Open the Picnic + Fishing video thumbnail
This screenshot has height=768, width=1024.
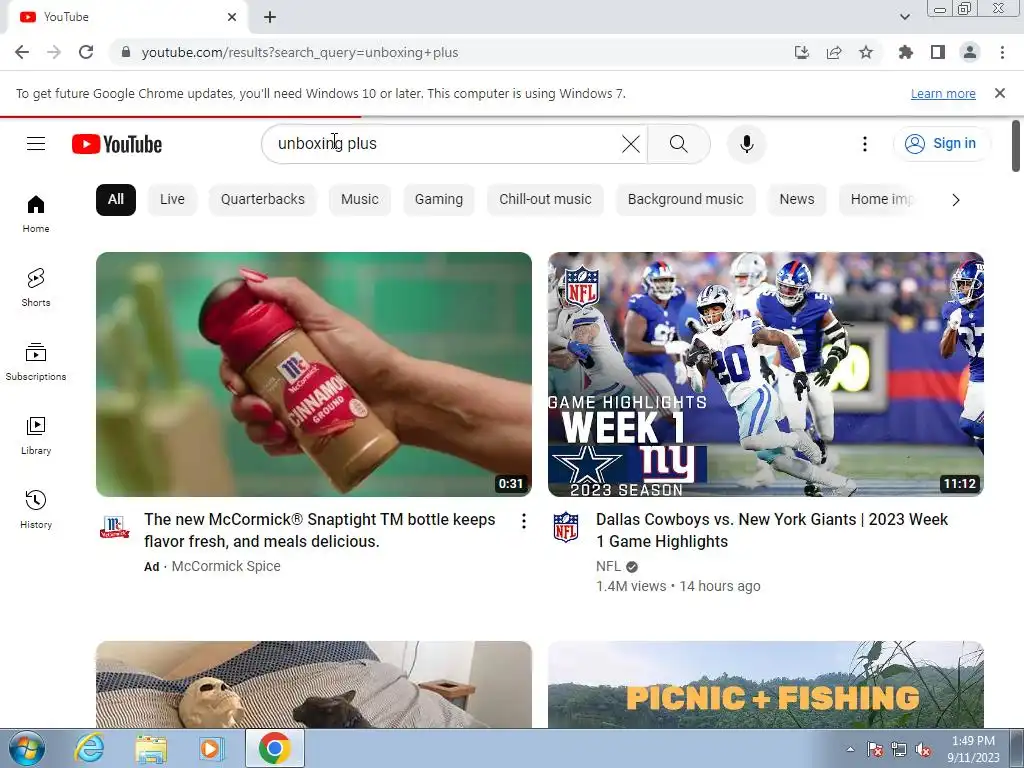[x=765, y=684]
